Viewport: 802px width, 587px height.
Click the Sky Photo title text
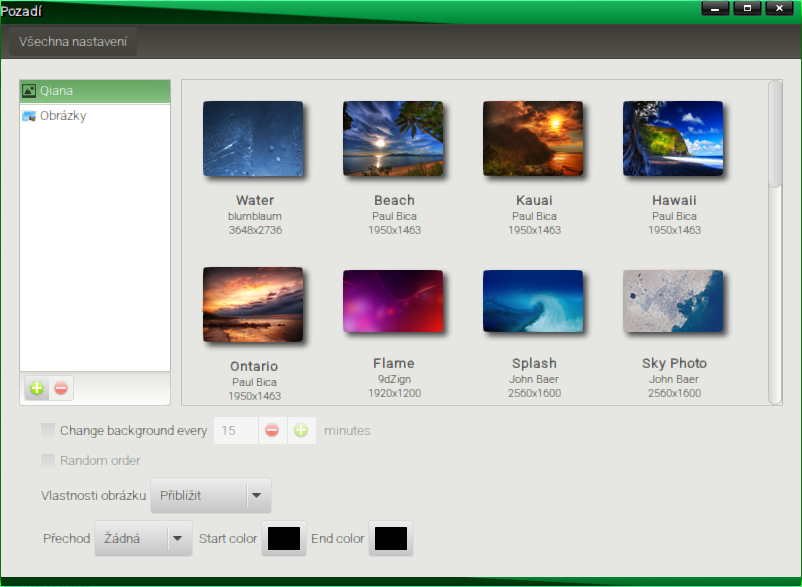pyautogui.click(x=674, y=363)
